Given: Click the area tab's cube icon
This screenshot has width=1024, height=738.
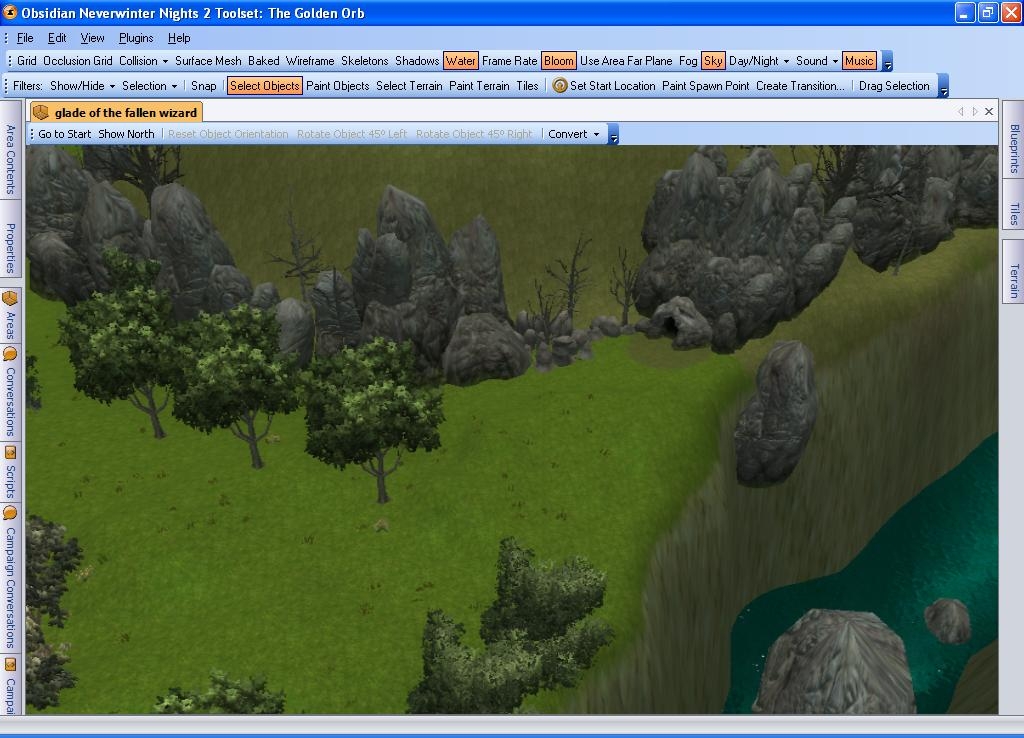Looking at the screenshot, I should pos(42,112).
